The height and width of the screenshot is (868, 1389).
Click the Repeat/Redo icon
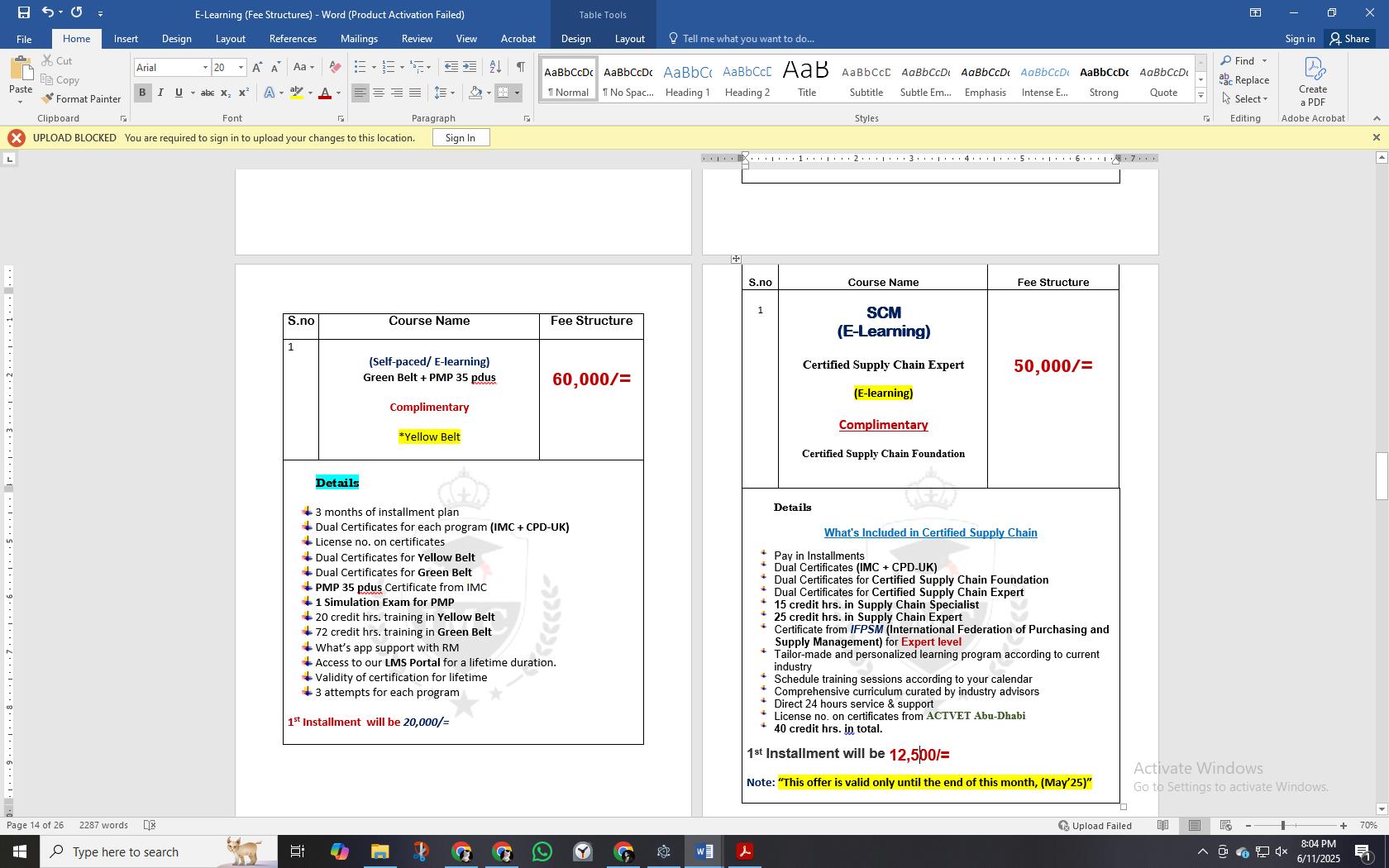tap(77, 12)
